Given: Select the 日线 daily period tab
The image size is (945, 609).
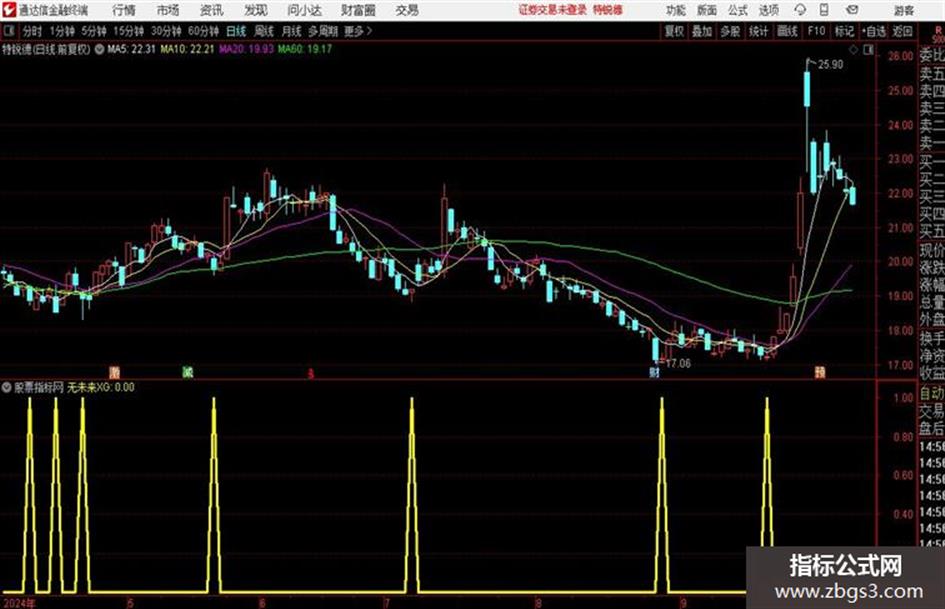Looking at the screenshot, I should [x=236, y=31].
